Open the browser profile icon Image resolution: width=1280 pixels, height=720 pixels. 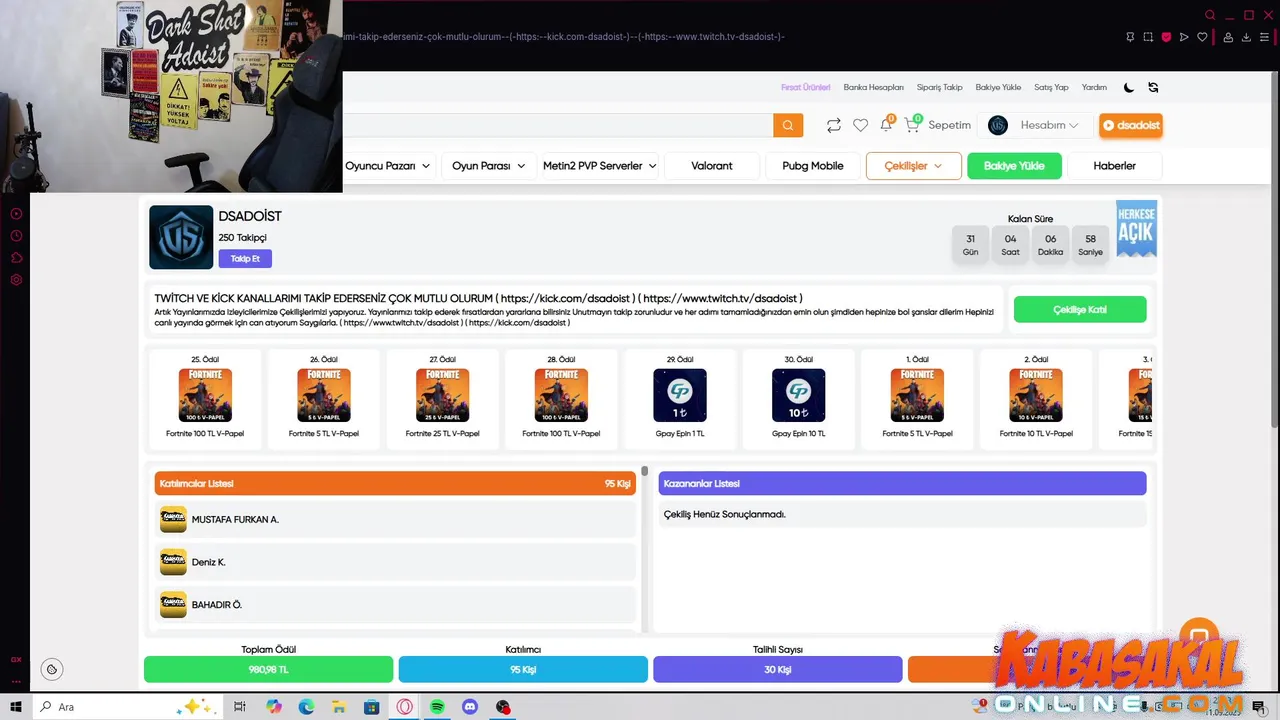point(1229,37)
